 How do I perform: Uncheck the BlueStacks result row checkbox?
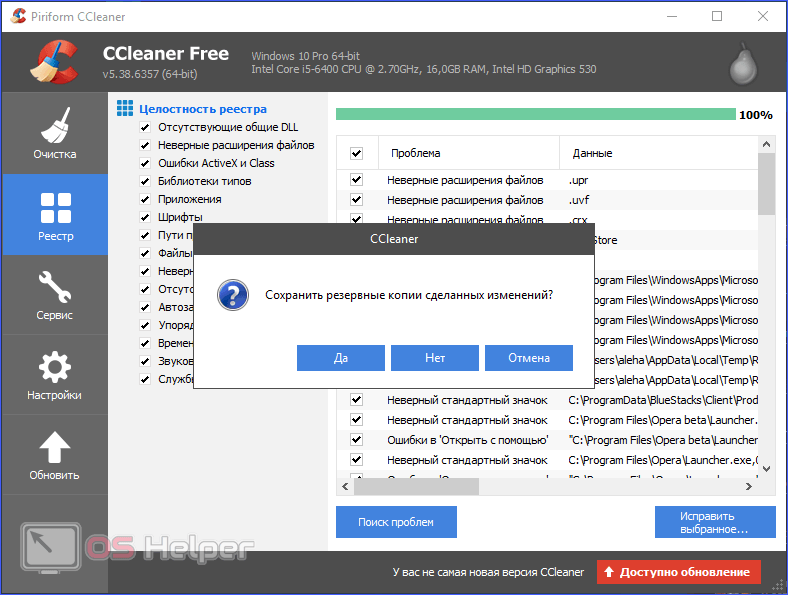[356, 400]
